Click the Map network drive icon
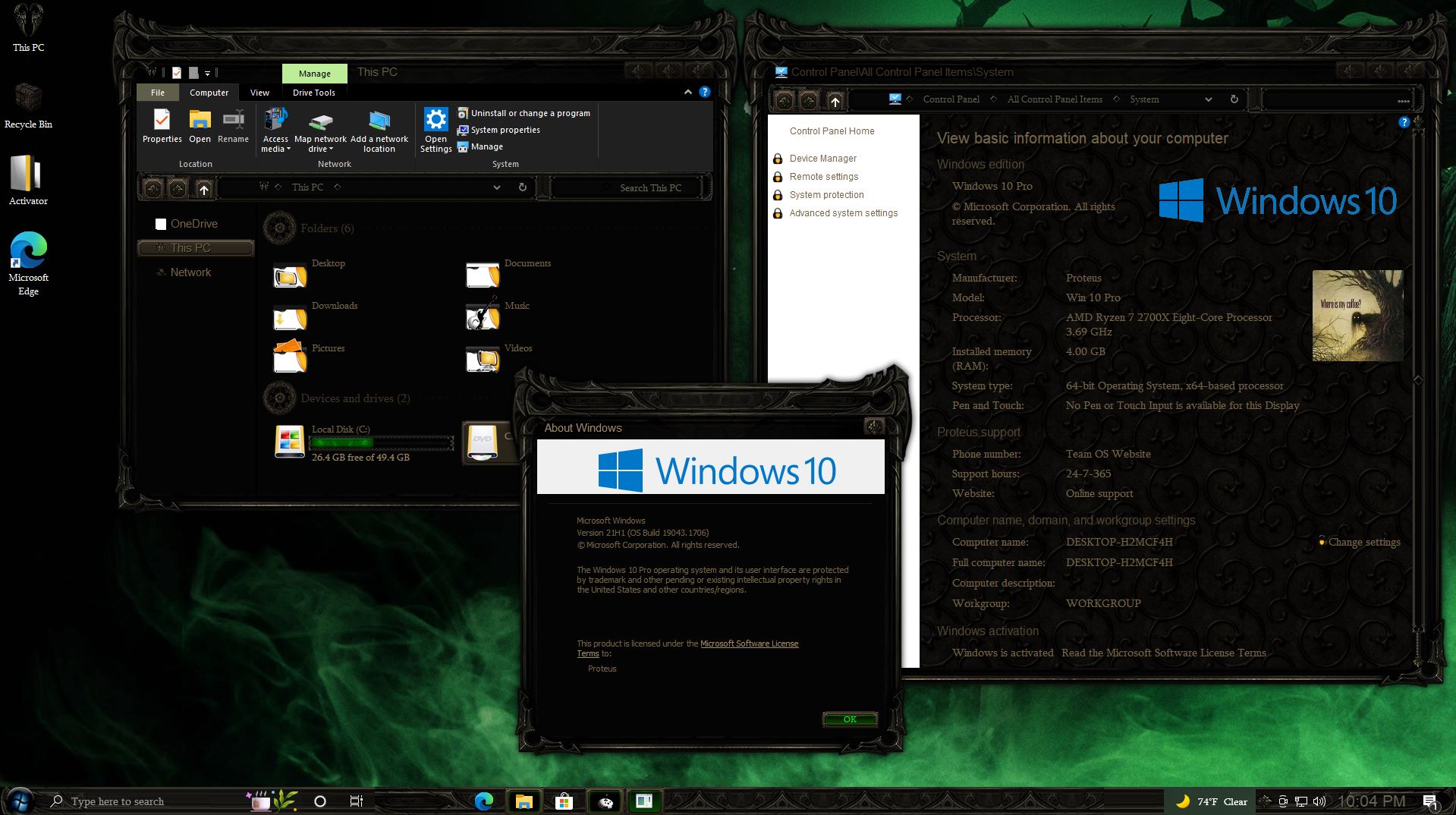This screenshot has width=1456, height=815. [320, 121]
